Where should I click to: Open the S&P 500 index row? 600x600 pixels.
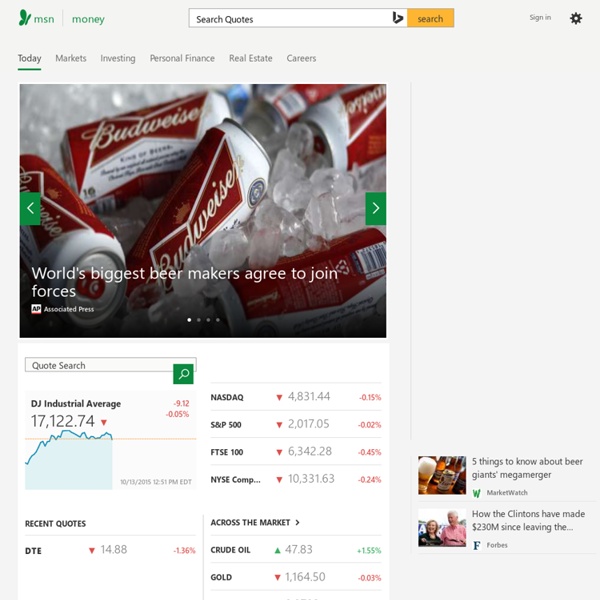tap(296, 424)
